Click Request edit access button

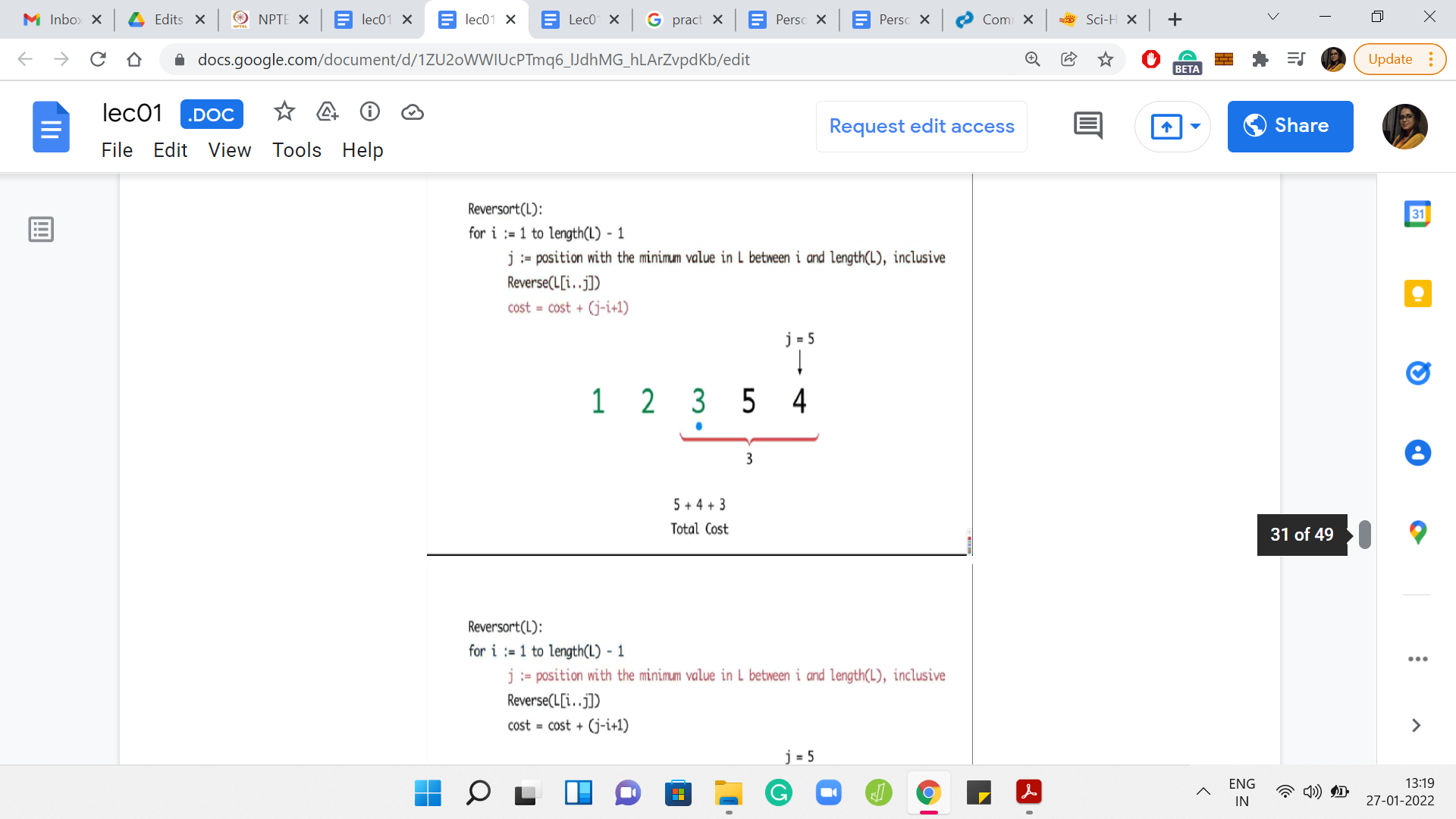tap(921, 126)
